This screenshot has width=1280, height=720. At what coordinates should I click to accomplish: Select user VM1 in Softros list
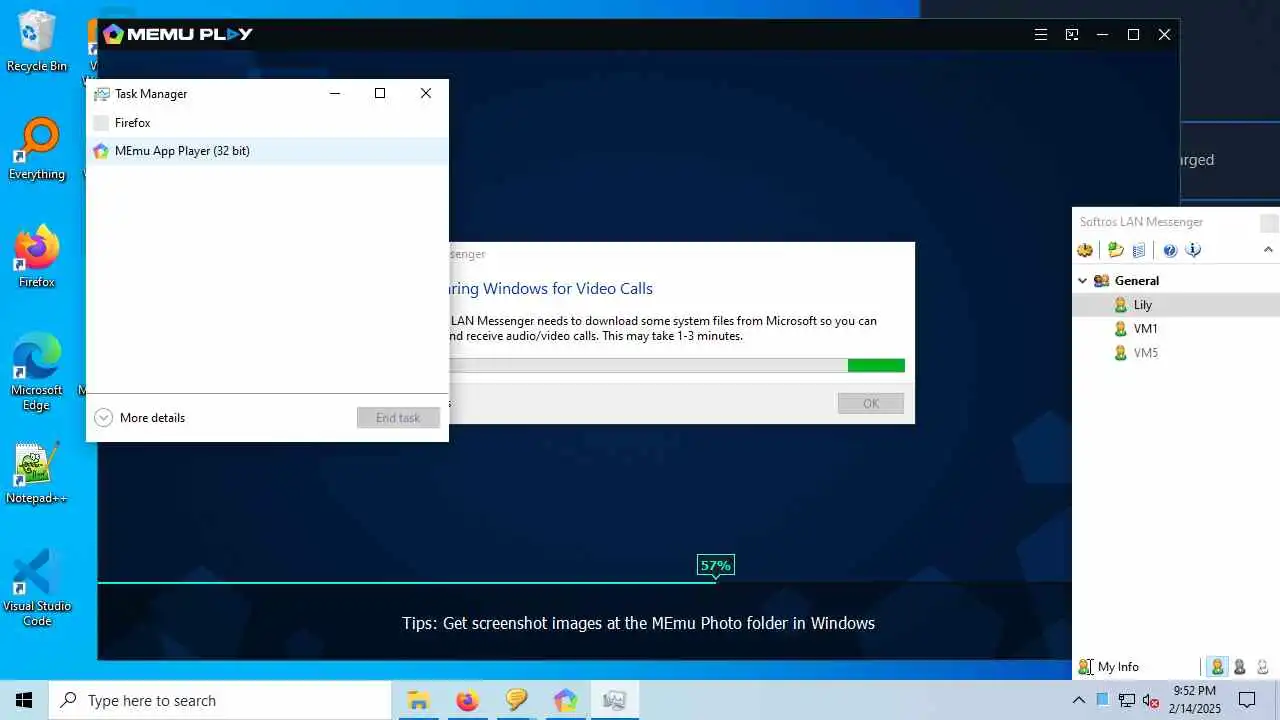pos(1176,329)
